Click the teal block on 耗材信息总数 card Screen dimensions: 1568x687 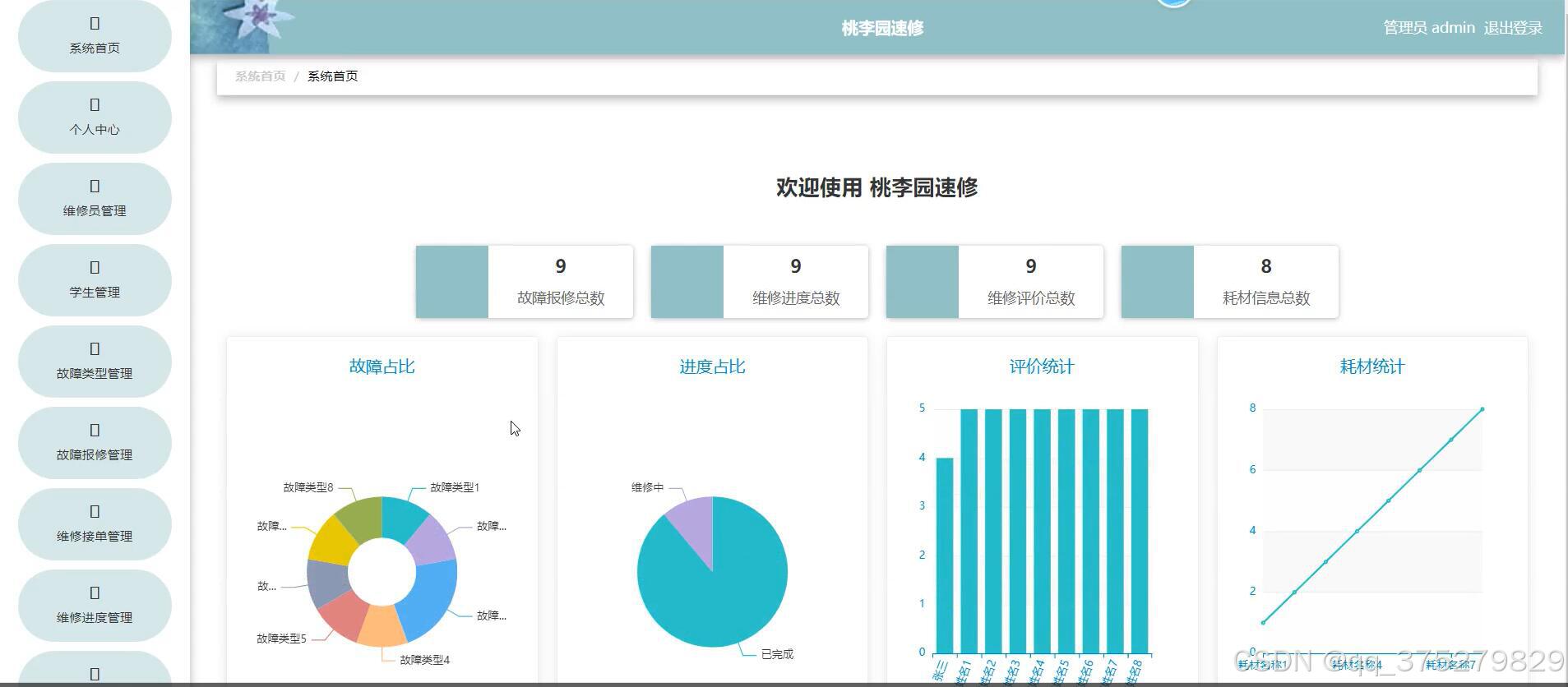[x=1158, y=282]
